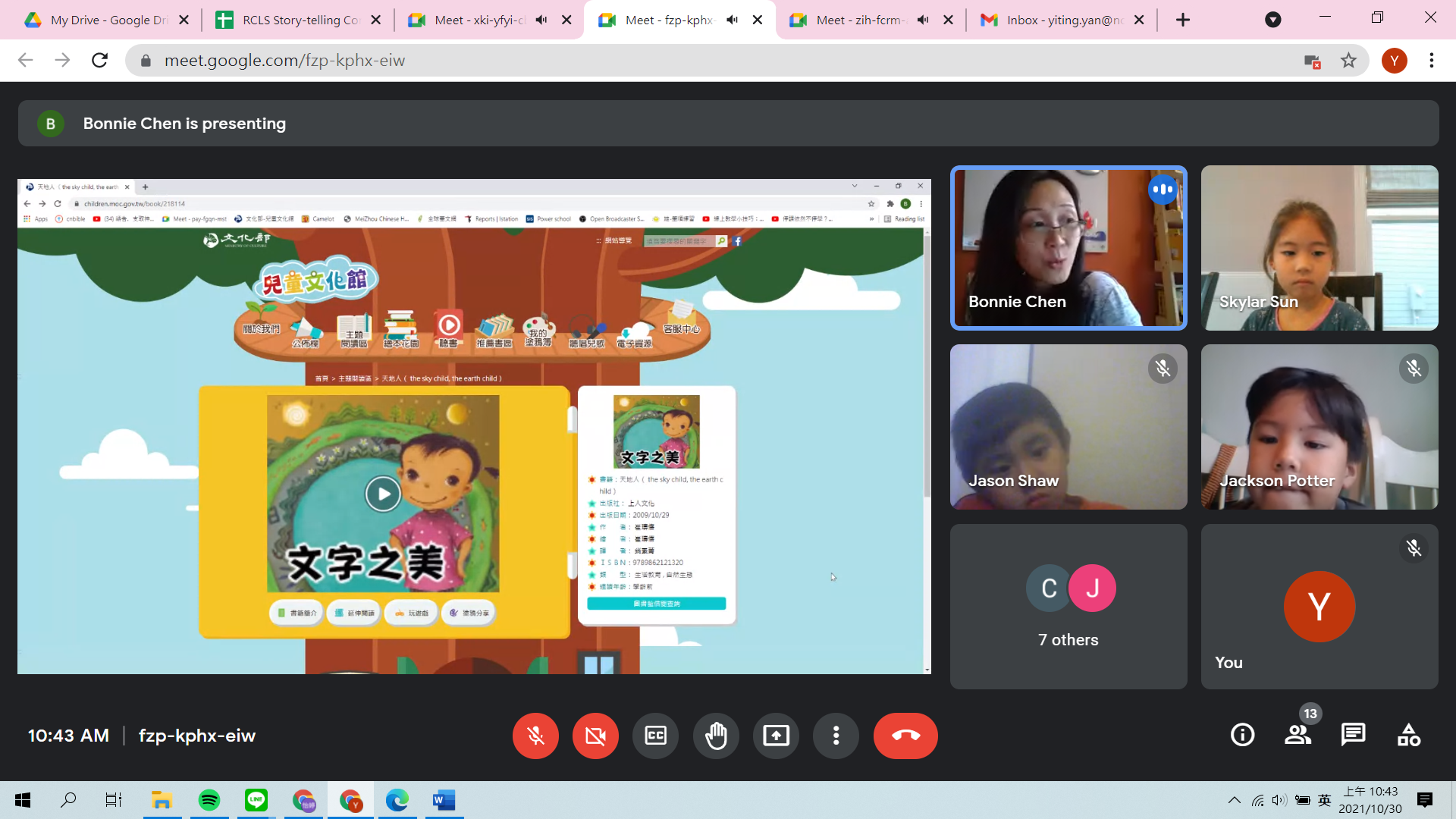Go forward in browser history
This screenshot has height=819, width=1456.
click(x=62, y=60)
